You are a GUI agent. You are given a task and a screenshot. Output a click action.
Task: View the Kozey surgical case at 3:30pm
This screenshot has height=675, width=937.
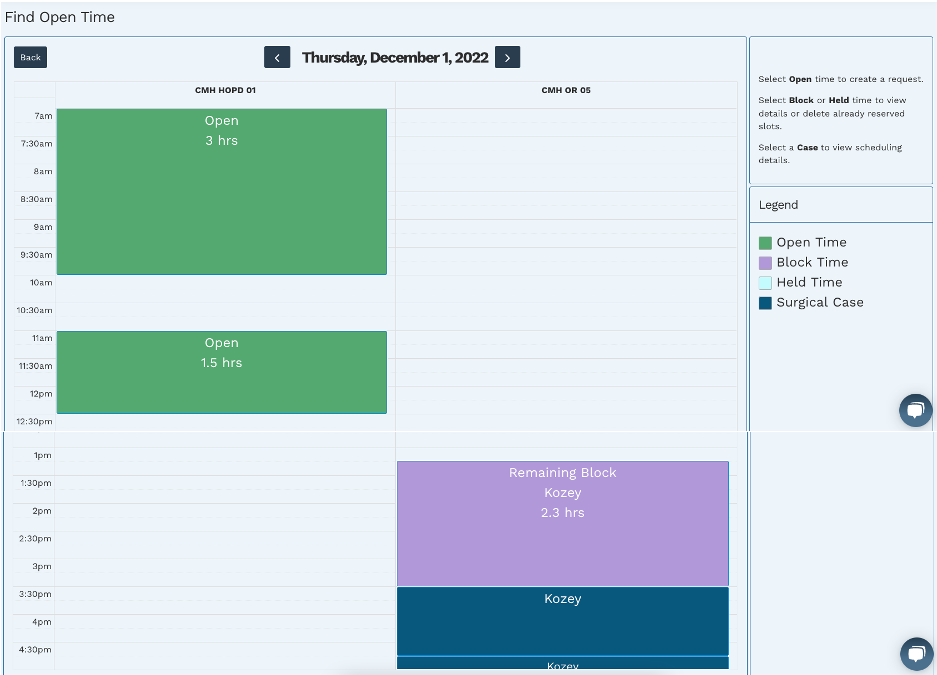[x=563, y=621]
